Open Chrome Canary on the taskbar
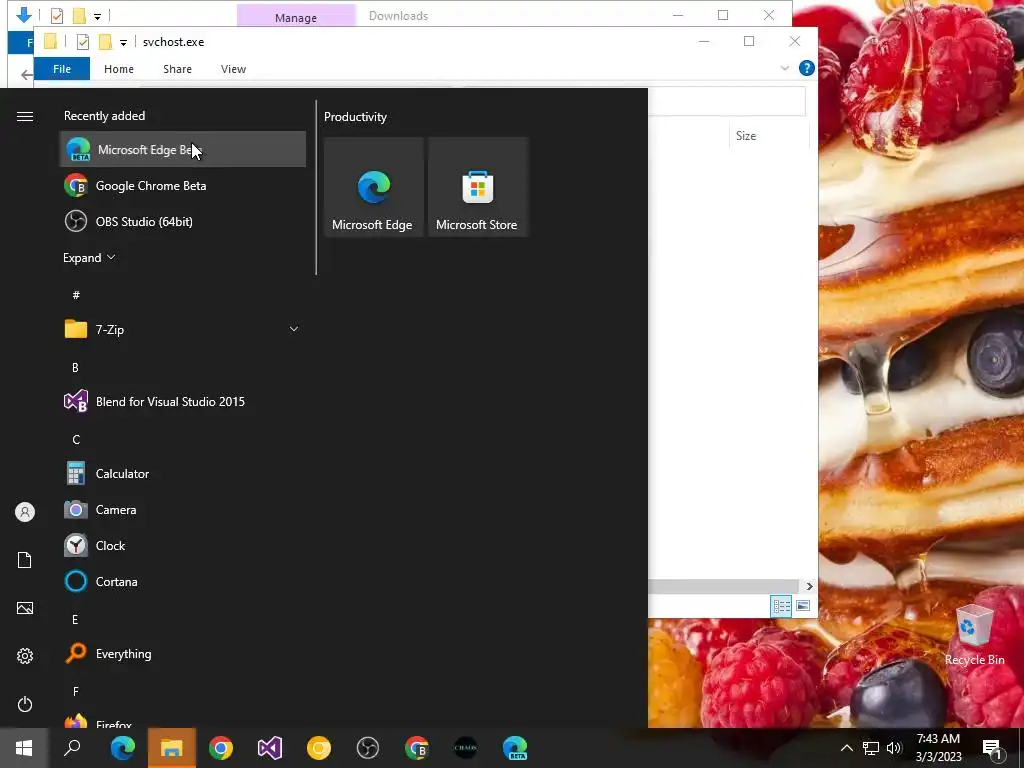The image size is (1024, 768). click(x=319, y=748)
